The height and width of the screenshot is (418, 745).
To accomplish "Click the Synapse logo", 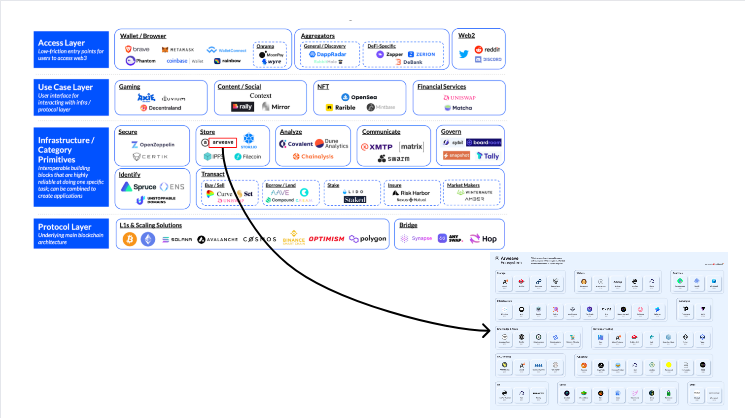I will point(416,238).
